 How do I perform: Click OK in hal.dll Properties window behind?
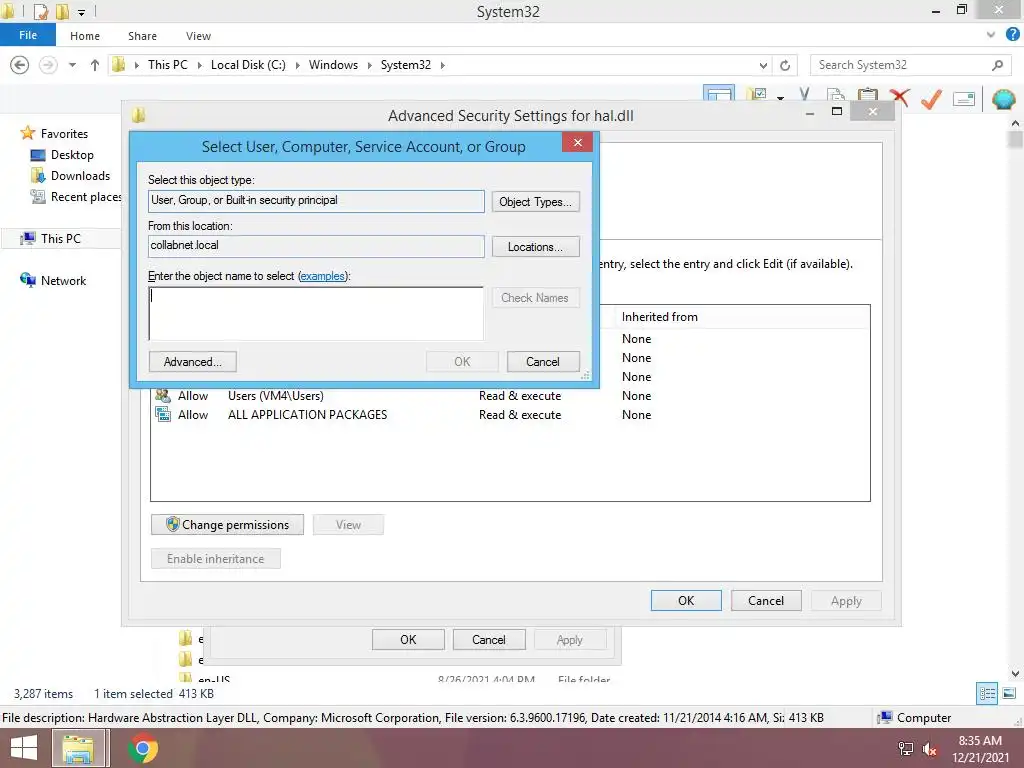coord(408,639)
